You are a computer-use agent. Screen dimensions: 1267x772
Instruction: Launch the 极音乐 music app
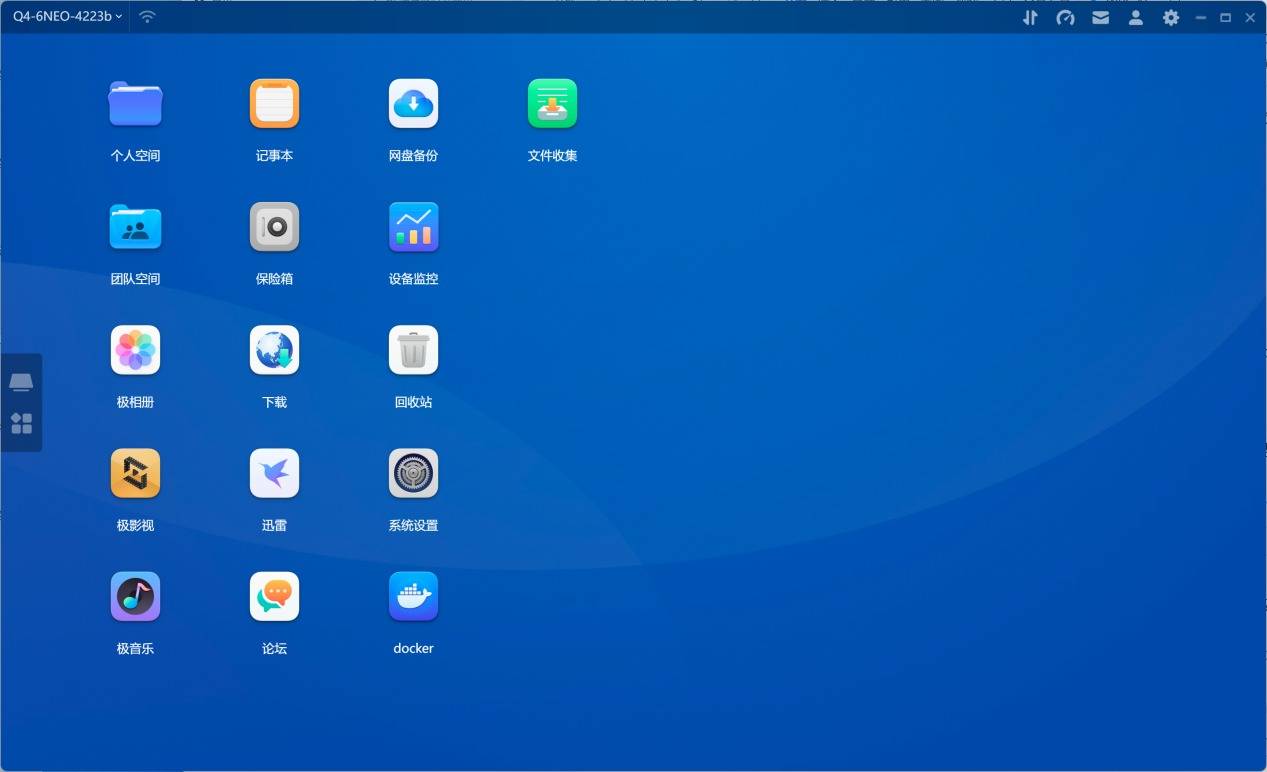135,596
